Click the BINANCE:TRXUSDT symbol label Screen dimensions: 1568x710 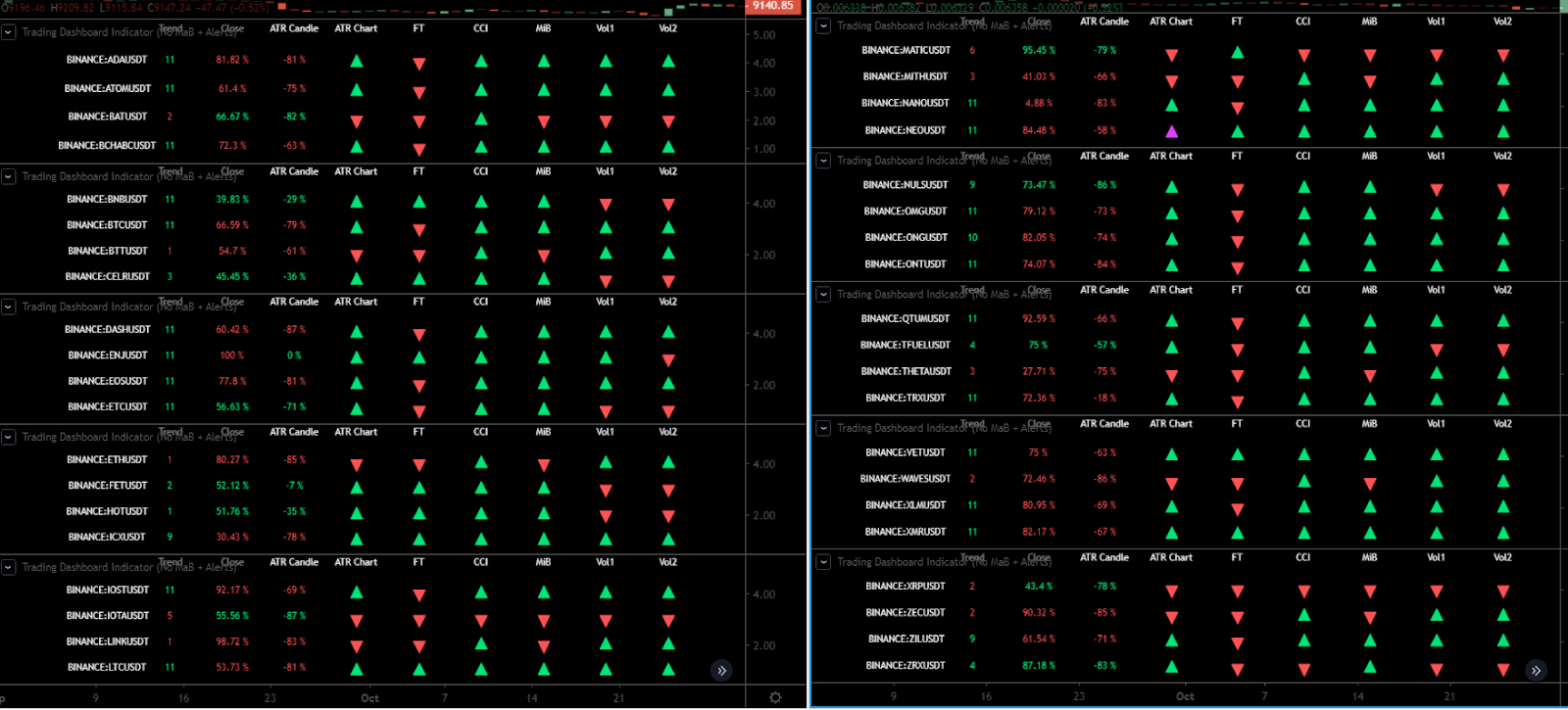(906, 398)
